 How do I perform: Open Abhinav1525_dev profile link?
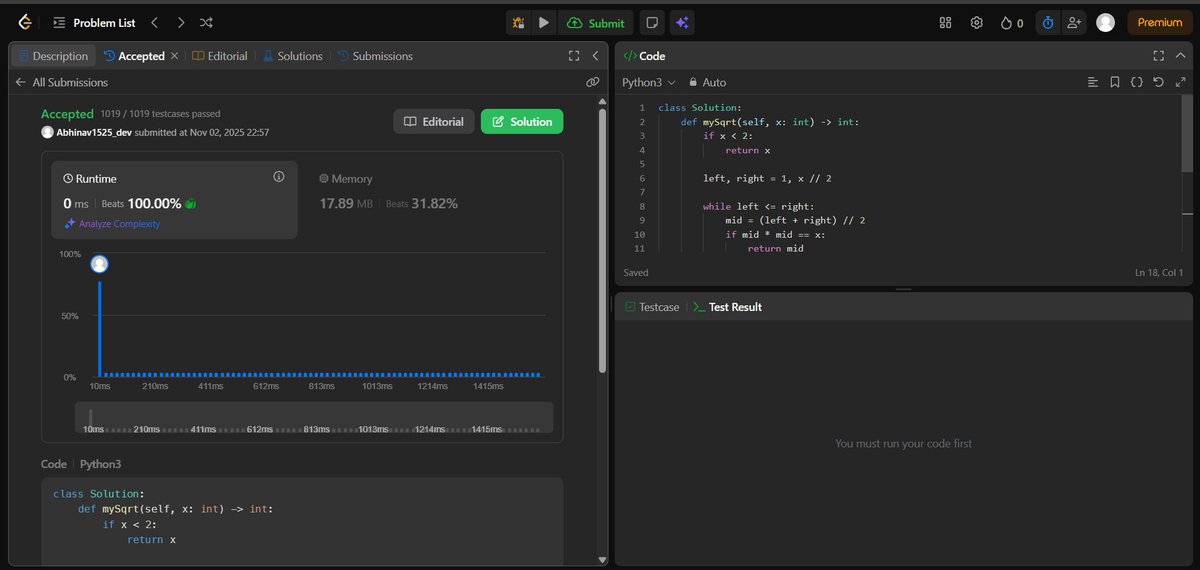point(96,132)
